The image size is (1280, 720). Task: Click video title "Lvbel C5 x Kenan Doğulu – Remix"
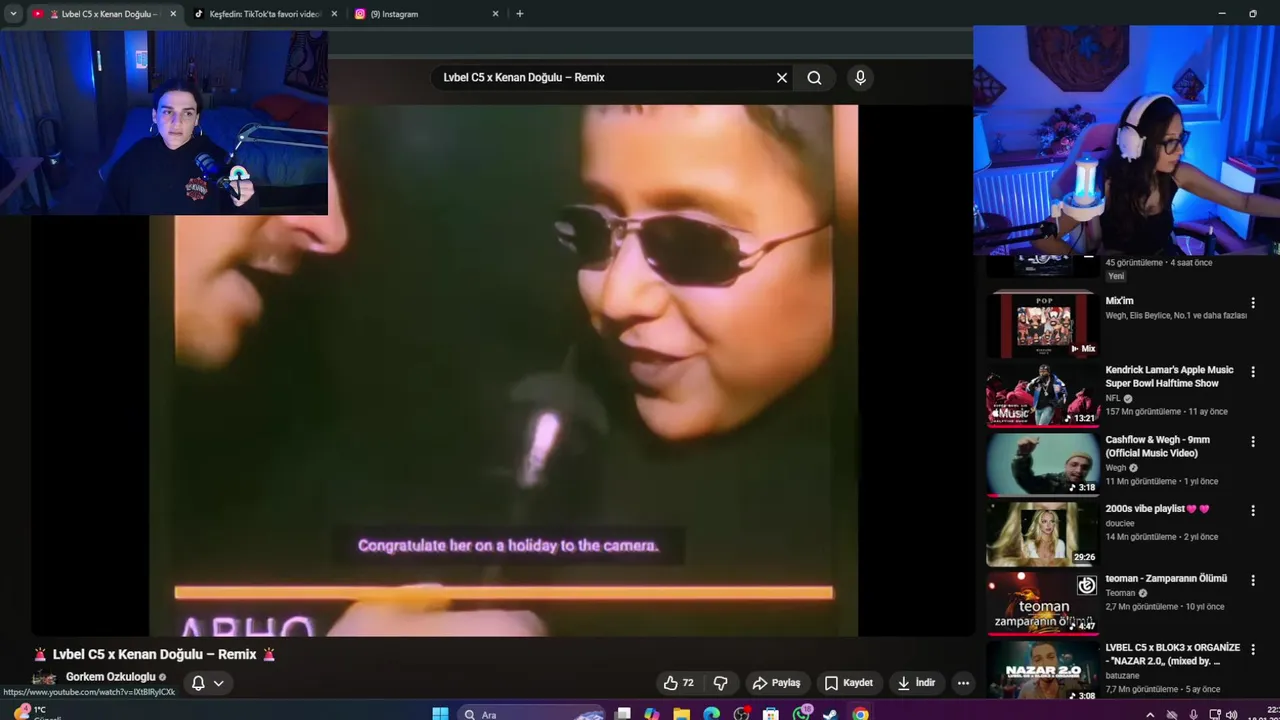[154, 654]
